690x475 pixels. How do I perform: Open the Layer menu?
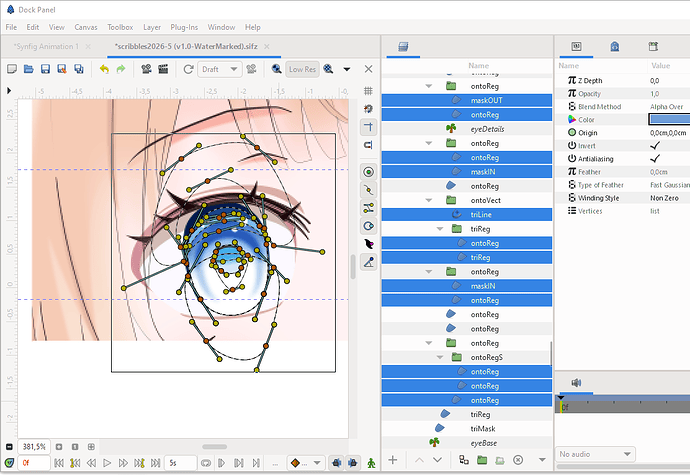(x=152, y=27)
